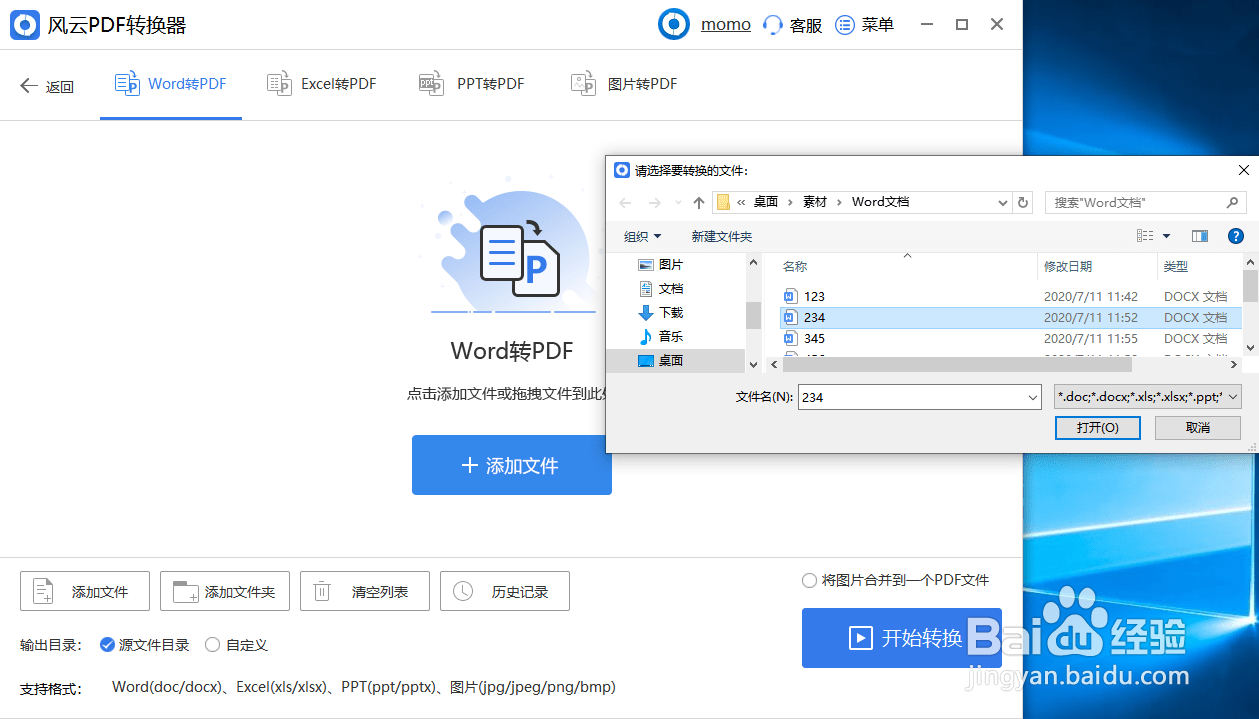
Task: Select the 源文件目录 output option
Action: pos(107,645)
